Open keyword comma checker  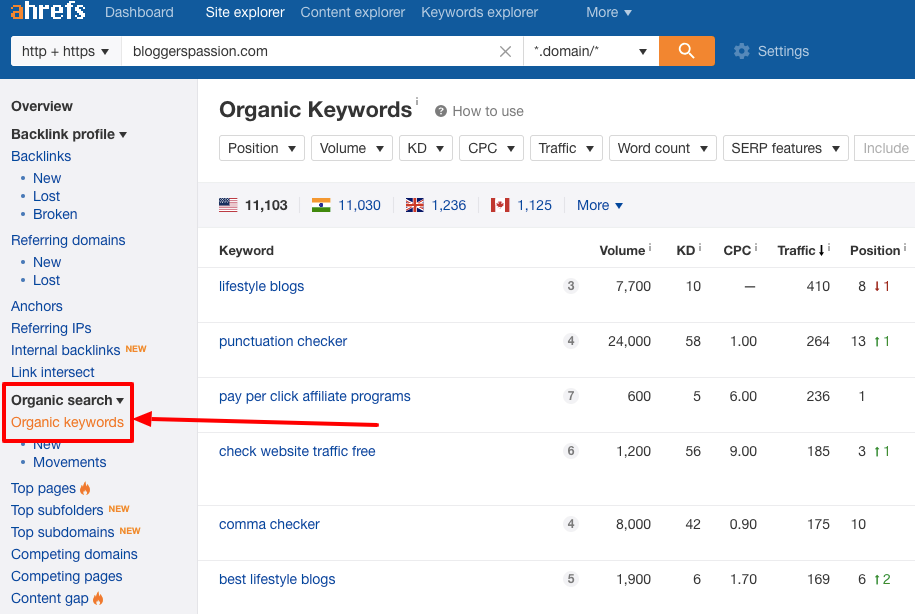[269, 524]
